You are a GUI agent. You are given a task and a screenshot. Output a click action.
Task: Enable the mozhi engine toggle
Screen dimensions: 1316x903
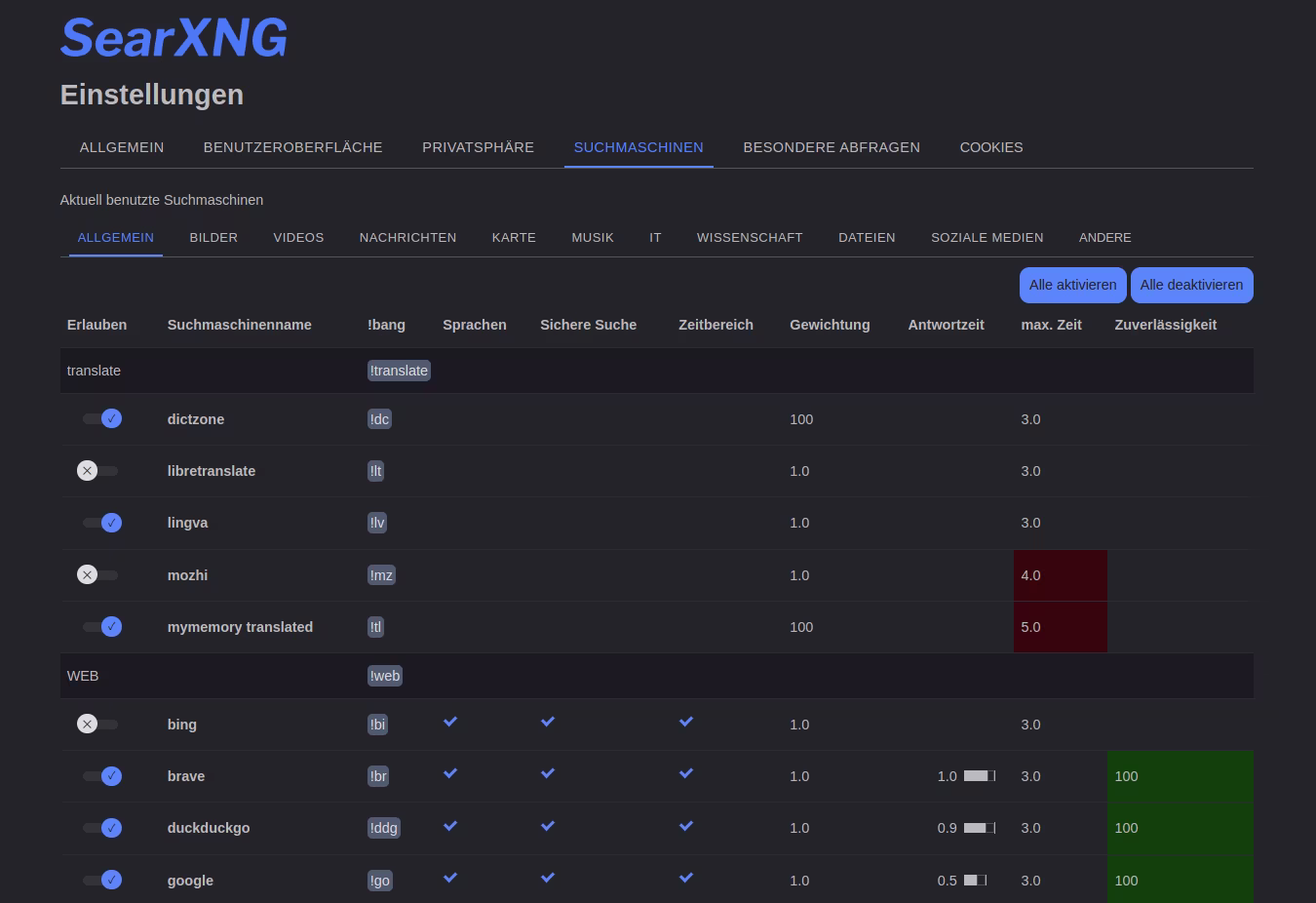coord(97,575)
